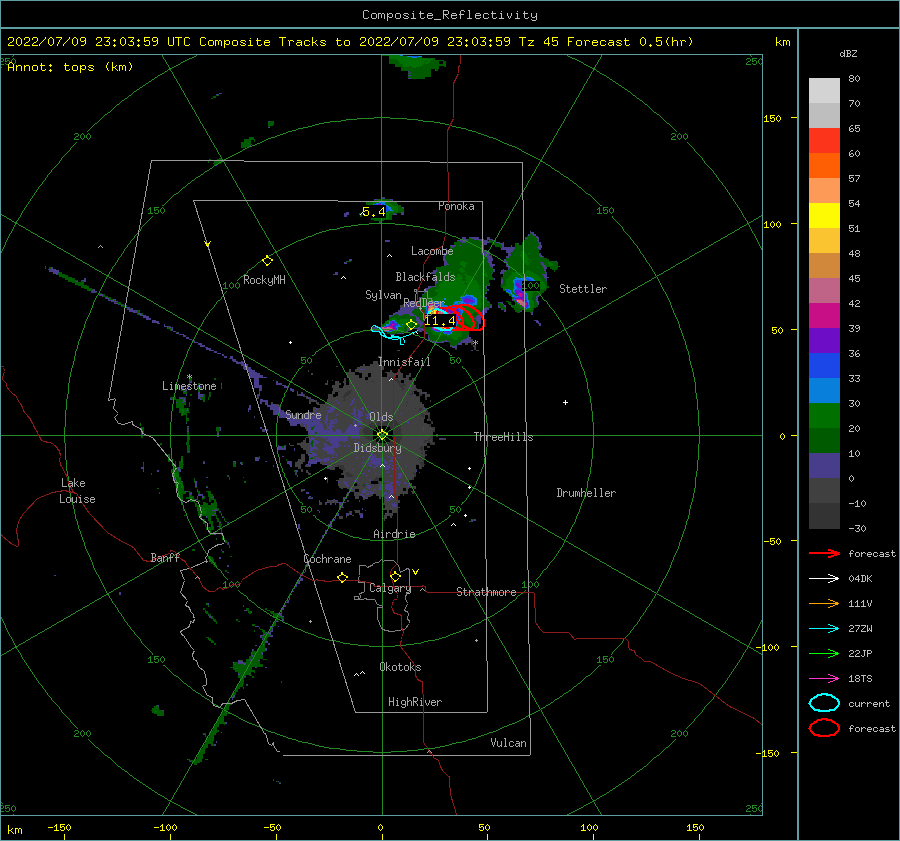Click the cyan current ellipse legend icon
This screenshot has width=900, height=841.
pyautogui.click(x=824, y=703)
